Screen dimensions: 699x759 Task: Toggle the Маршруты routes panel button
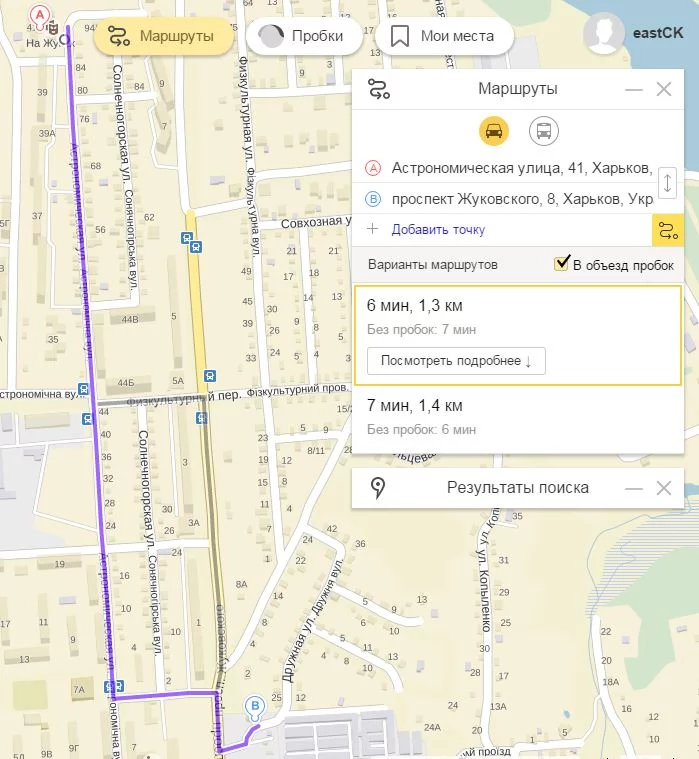pyautogui.click(x=164, y=36)
